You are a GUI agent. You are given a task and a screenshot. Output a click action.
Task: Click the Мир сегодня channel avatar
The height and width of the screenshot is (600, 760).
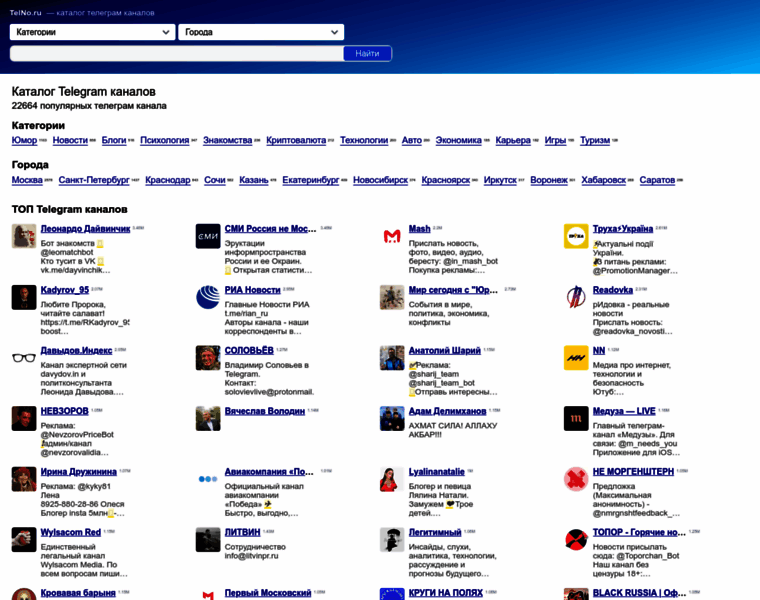click(392, 297)
